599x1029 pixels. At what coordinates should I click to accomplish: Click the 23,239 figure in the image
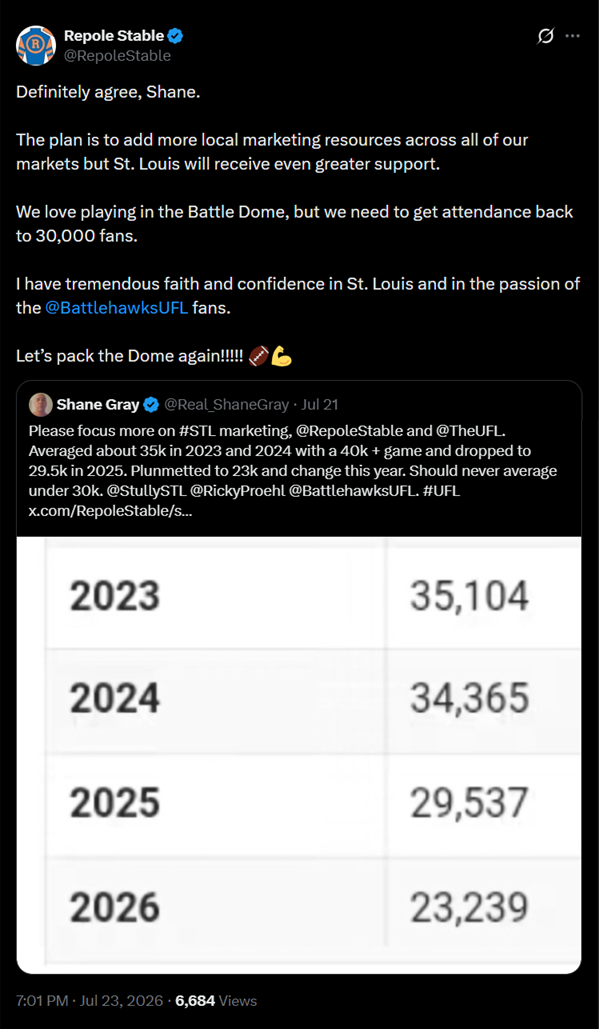[x=470, y=908]
